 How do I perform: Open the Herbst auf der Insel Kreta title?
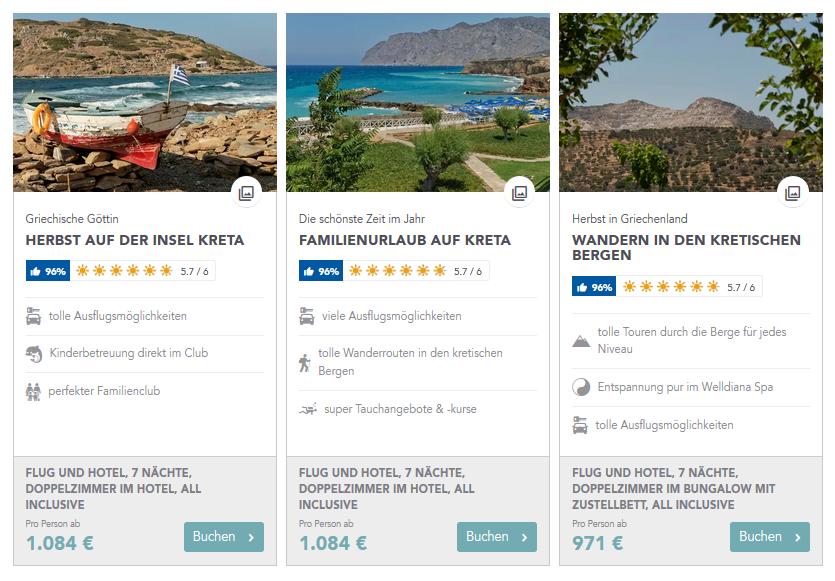click(x=135, y=240)
